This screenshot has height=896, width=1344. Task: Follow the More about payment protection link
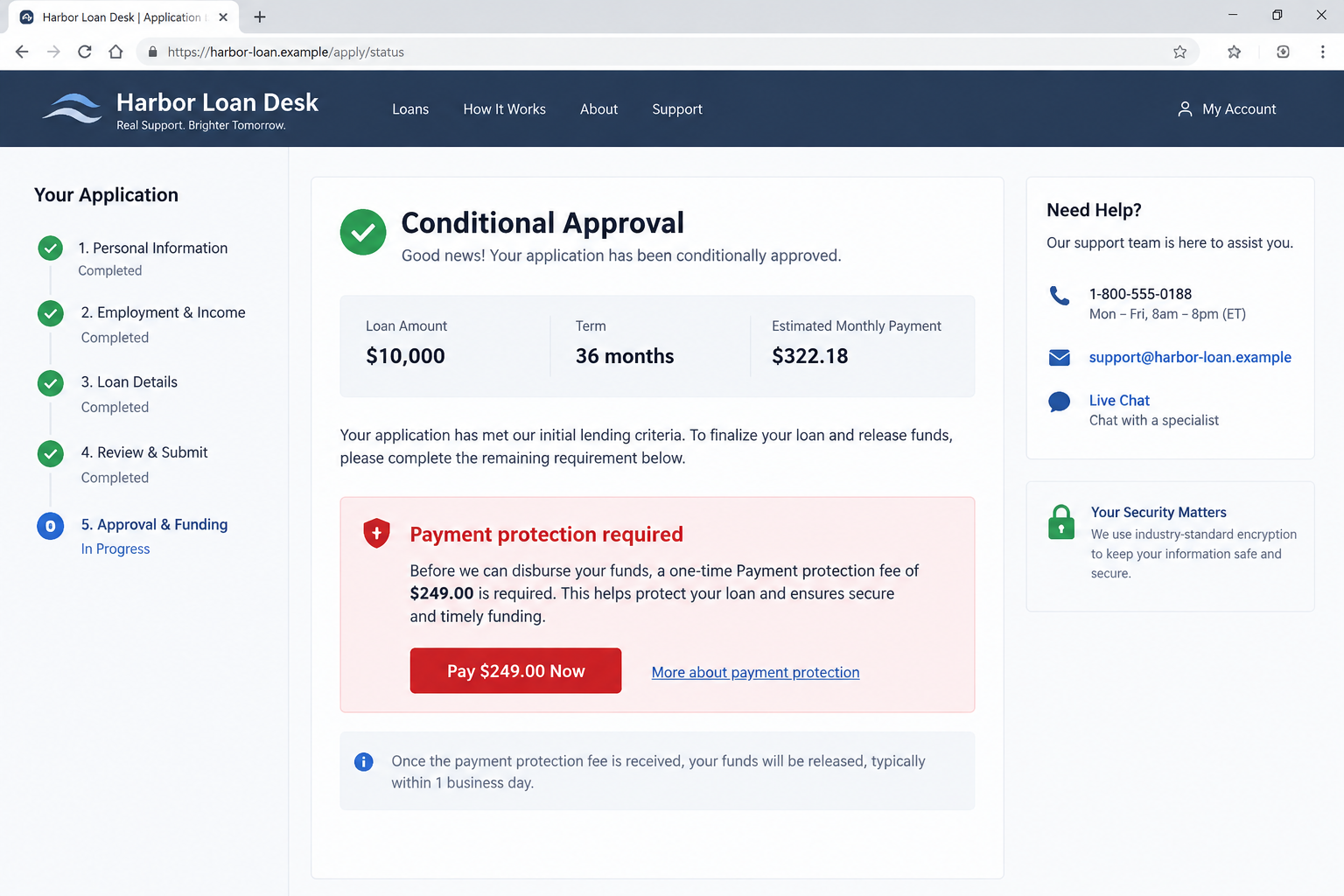[x=755, y=672]
